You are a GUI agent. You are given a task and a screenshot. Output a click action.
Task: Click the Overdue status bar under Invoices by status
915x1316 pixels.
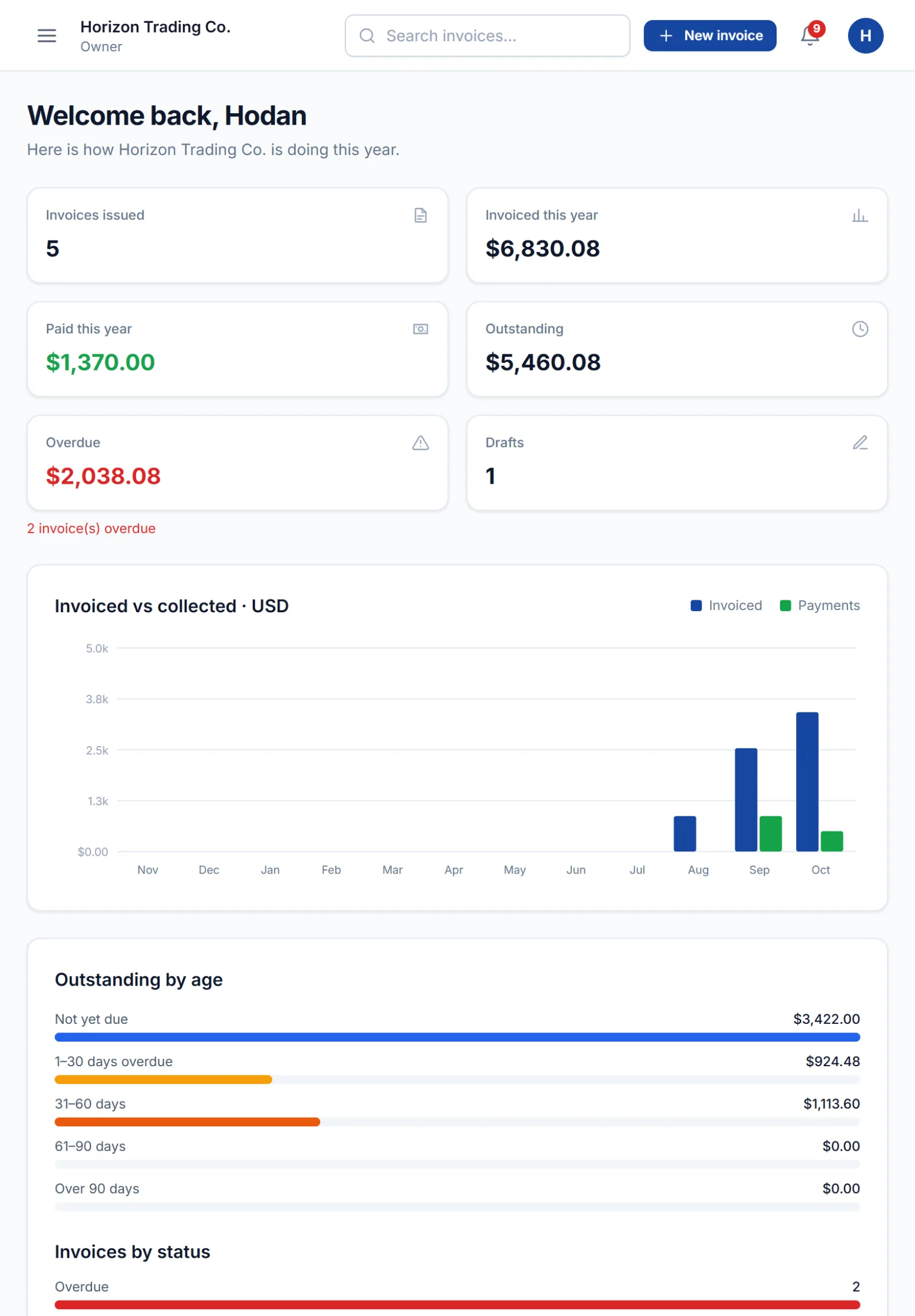click(x=457, y=1305)
